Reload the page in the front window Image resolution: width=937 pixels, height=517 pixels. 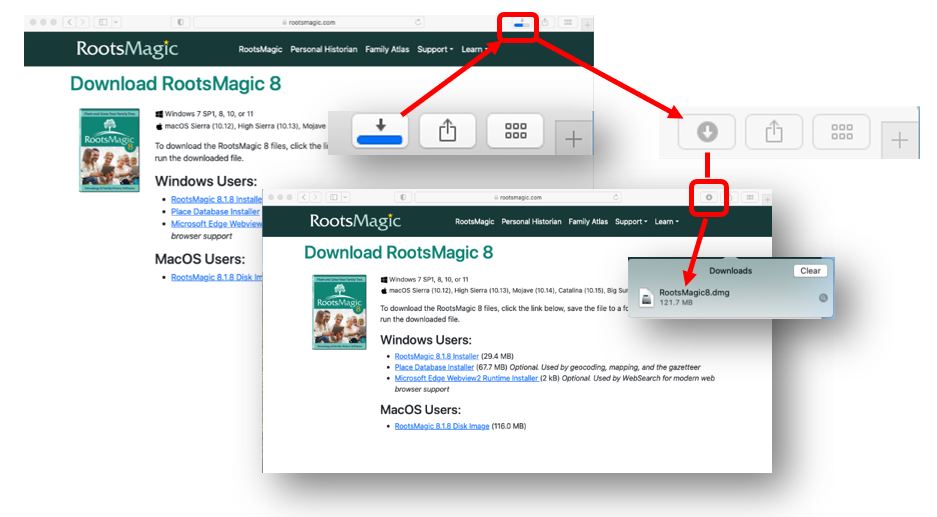click(x=616, y=197)
